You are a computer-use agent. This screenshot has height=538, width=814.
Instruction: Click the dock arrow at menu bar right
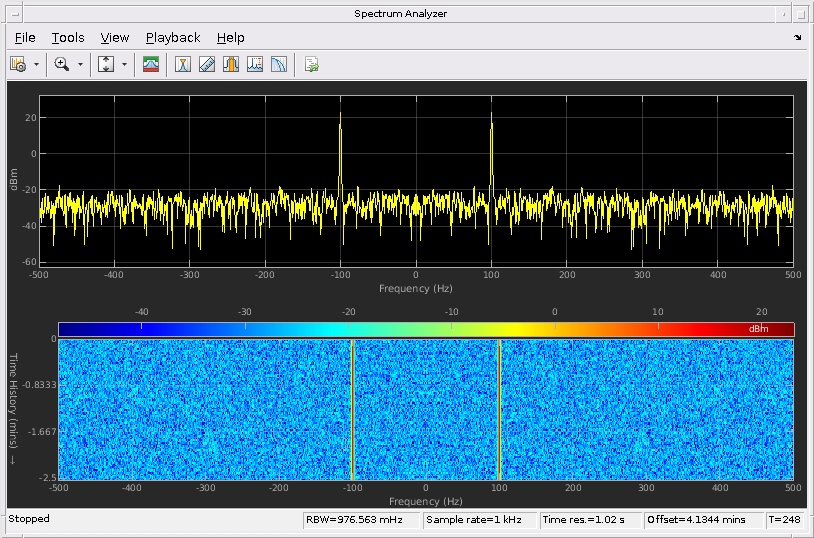(797, 38)
